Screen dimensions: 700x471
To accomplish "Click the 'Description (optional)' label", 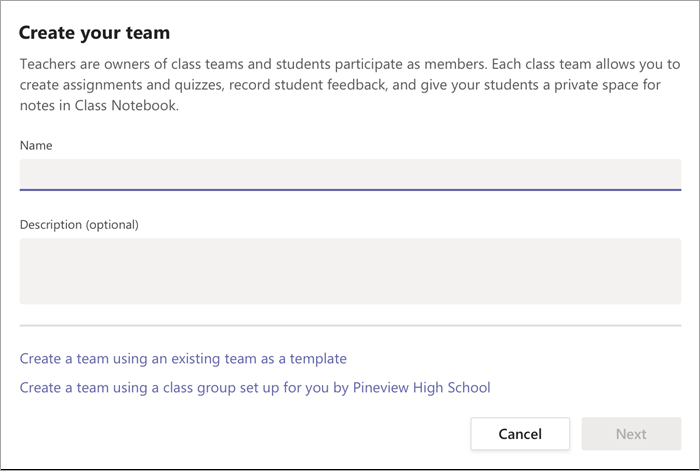I will [79, 225].
